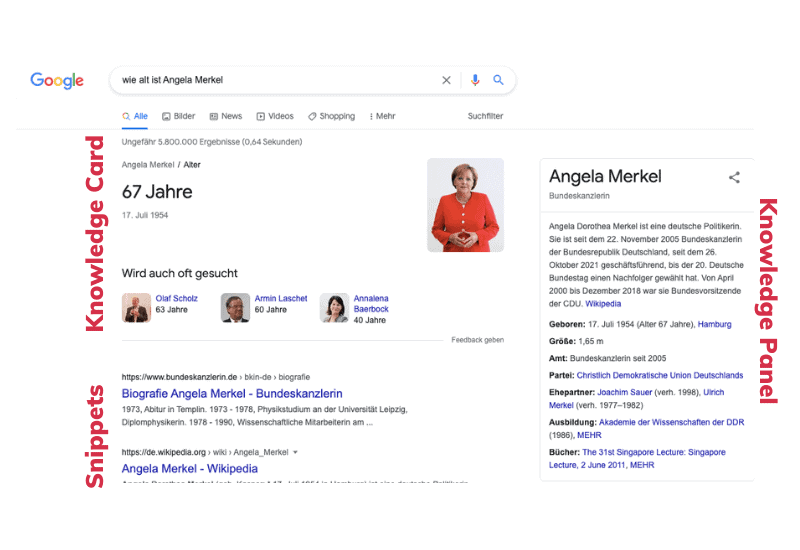
Task: Click the Ungefähr 5.800.000 Ergebnisse count
Action: (x=212, y=142)
